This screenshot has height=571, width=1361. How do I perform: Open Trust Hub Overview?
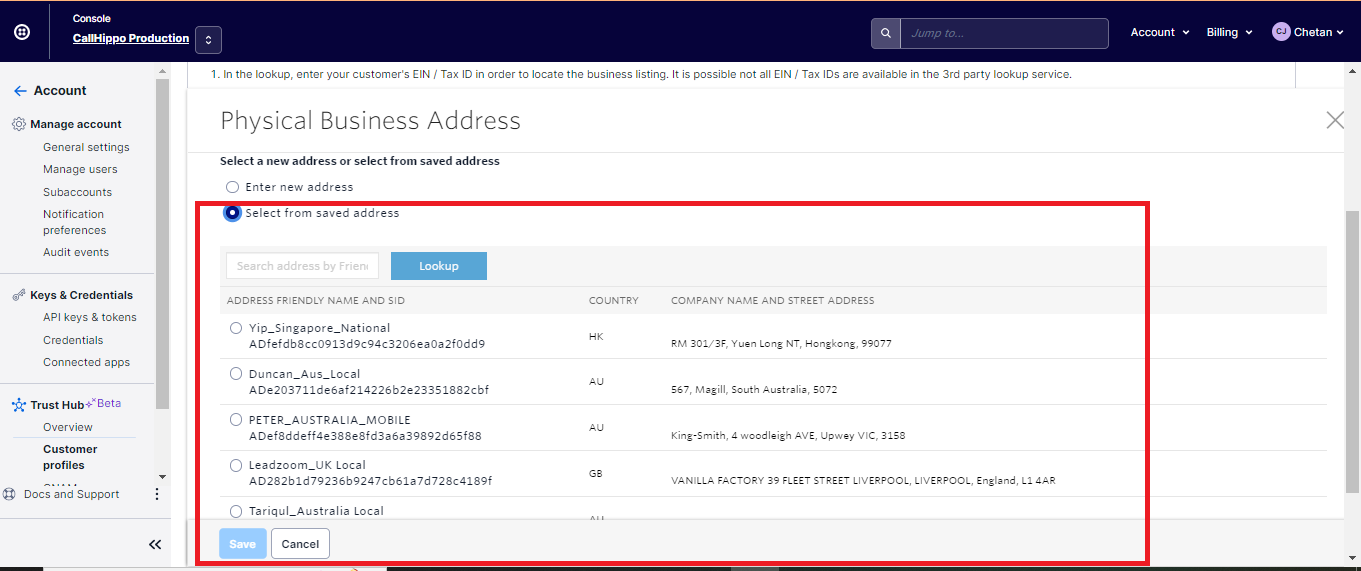pos(68,427)
